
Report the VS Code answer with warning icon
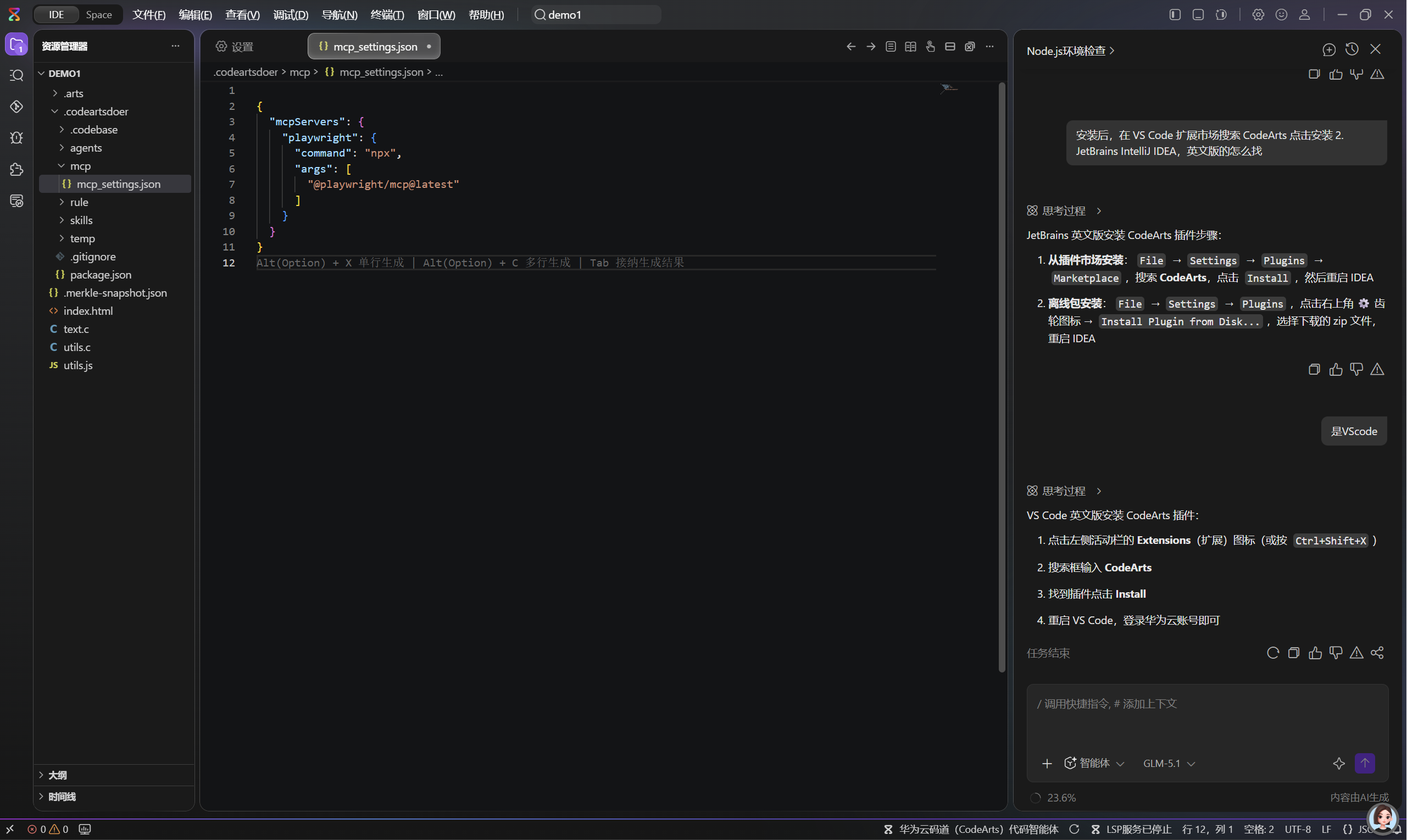[1356, 653]
